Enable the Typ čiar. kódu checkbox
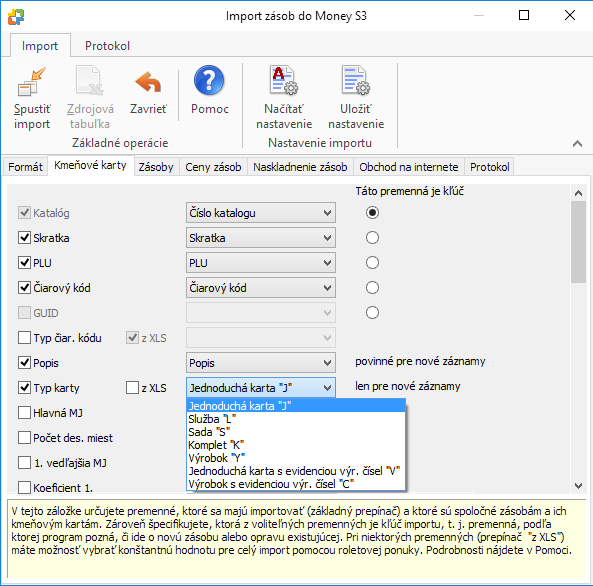The height and width of the screenshot is (586, 593). [x=25, y=337]
